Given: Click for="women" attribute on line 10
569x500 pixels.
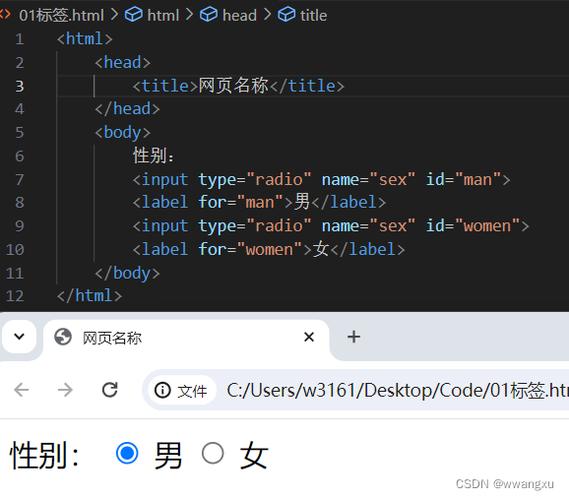Looking at the screenshot, I should [250, 249].
